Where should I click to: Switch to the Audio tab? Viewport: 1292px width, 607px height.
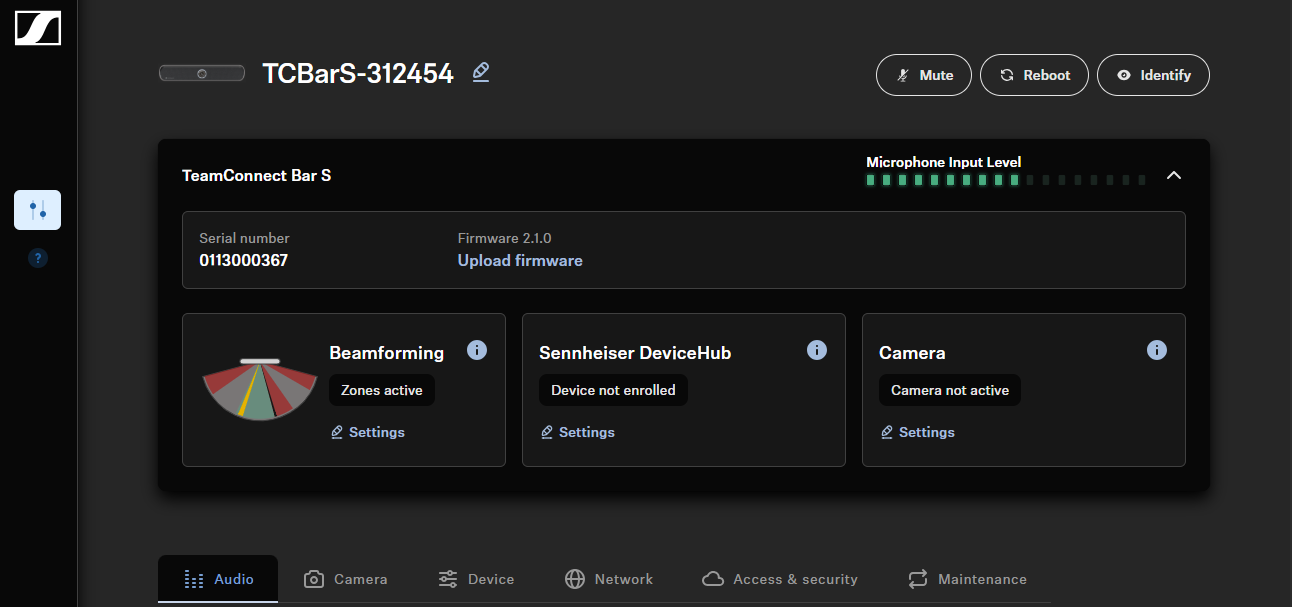(218, 579)
